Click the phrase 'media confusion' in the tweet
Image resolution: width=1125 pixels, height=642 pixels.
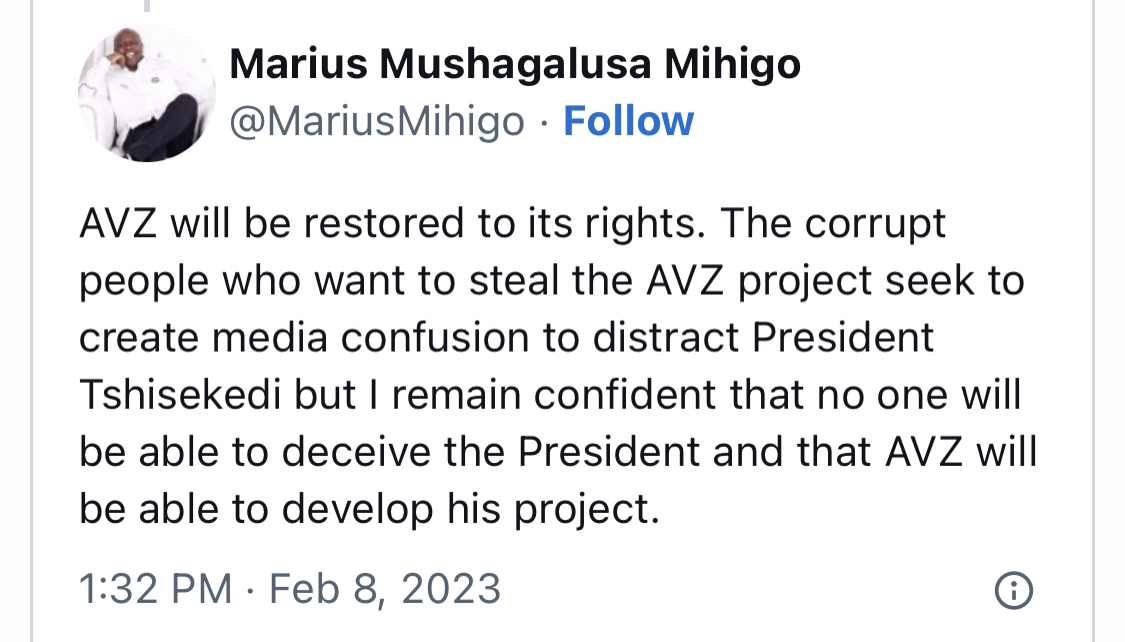pos(377,337)
